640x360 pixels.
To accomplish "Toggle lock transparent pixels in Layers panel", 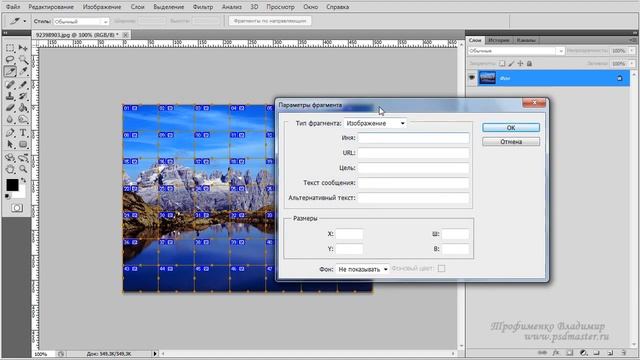I will 502,64.
